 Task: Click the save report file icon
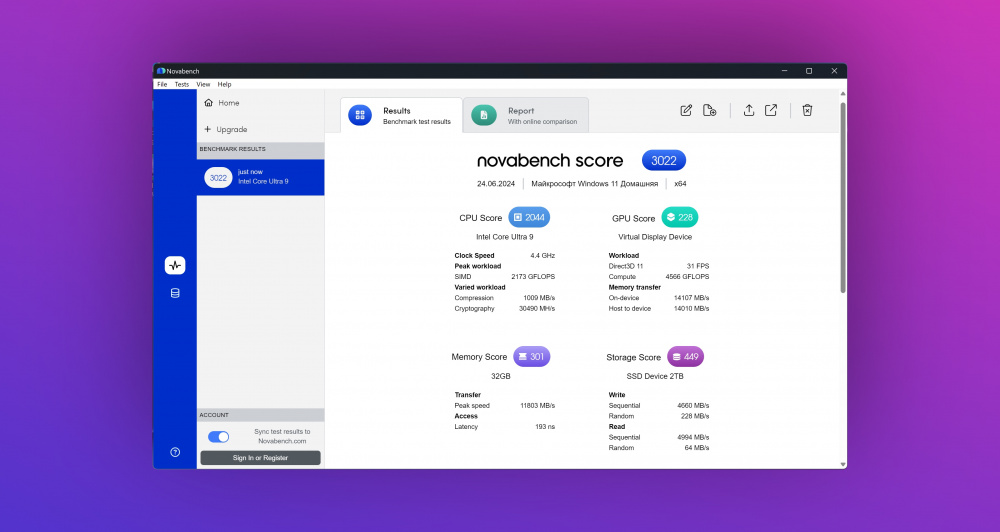coord(709,110)
